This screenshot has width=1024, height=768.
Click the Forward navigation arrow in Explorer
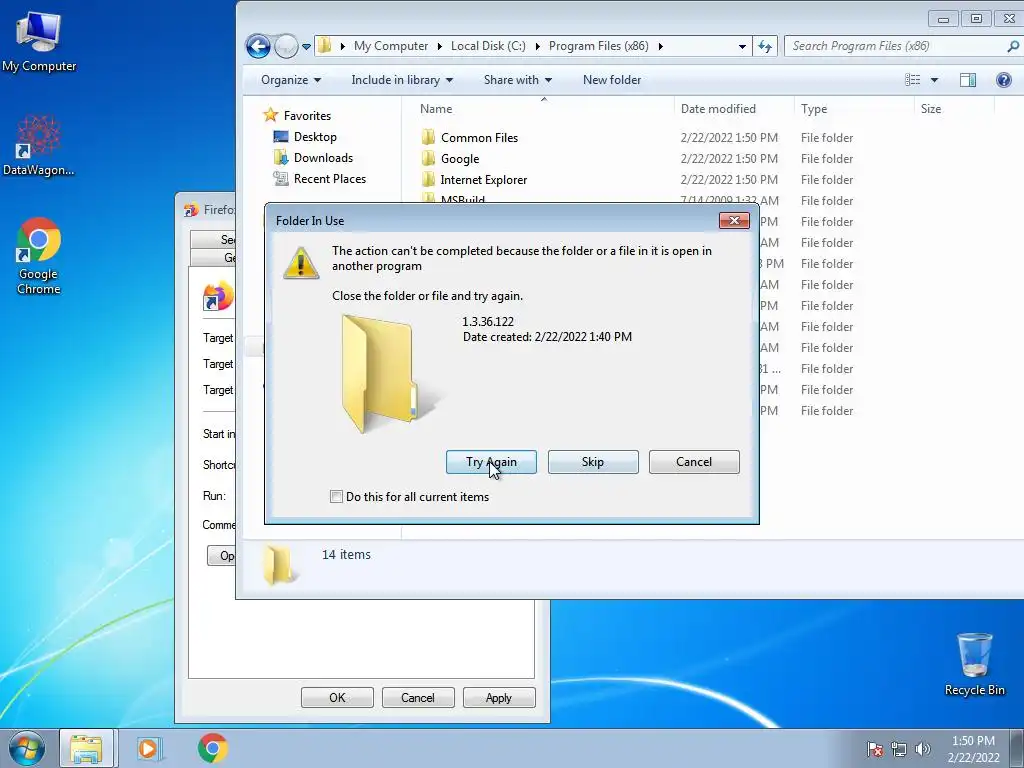(x=286, y=46)
